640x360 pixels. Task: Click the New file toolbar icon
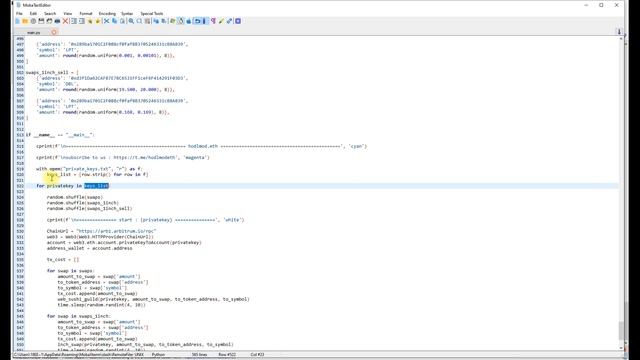point(18,21)
